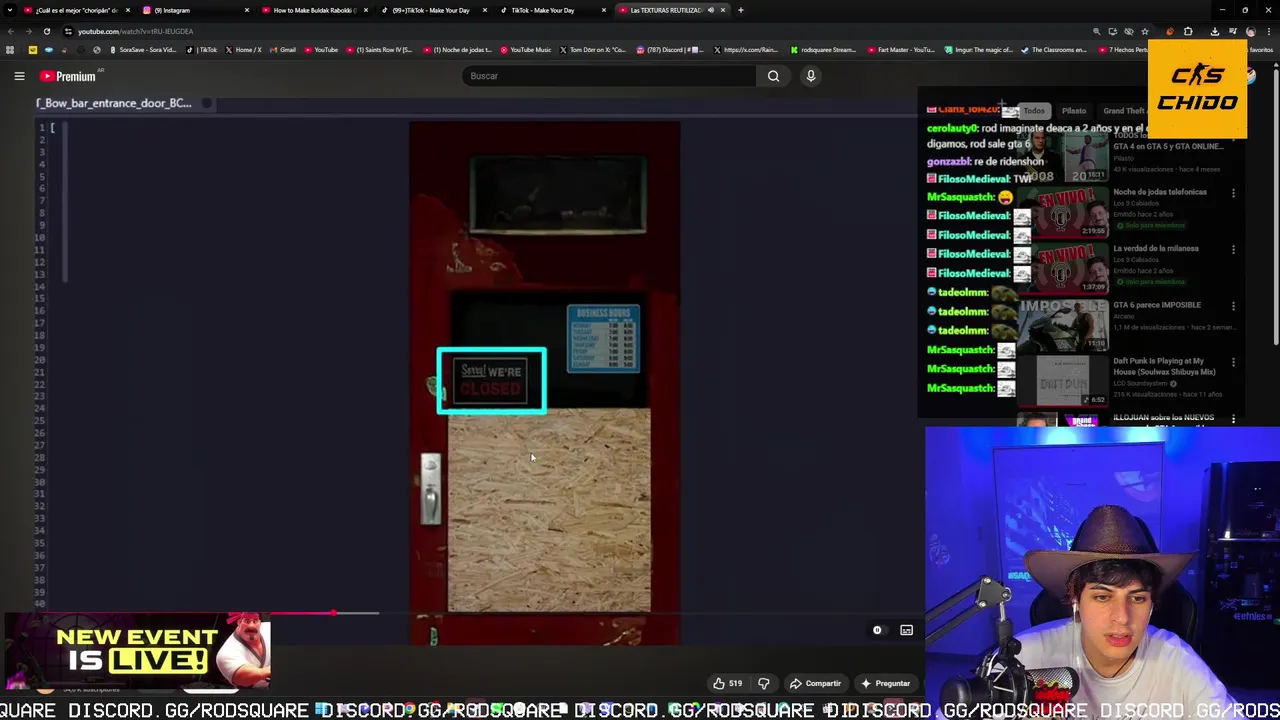Image resolution: width=1280 pixels, height=720 pixels.
Task: Open the media control icon in toolbar
Action: (1233, 32)
